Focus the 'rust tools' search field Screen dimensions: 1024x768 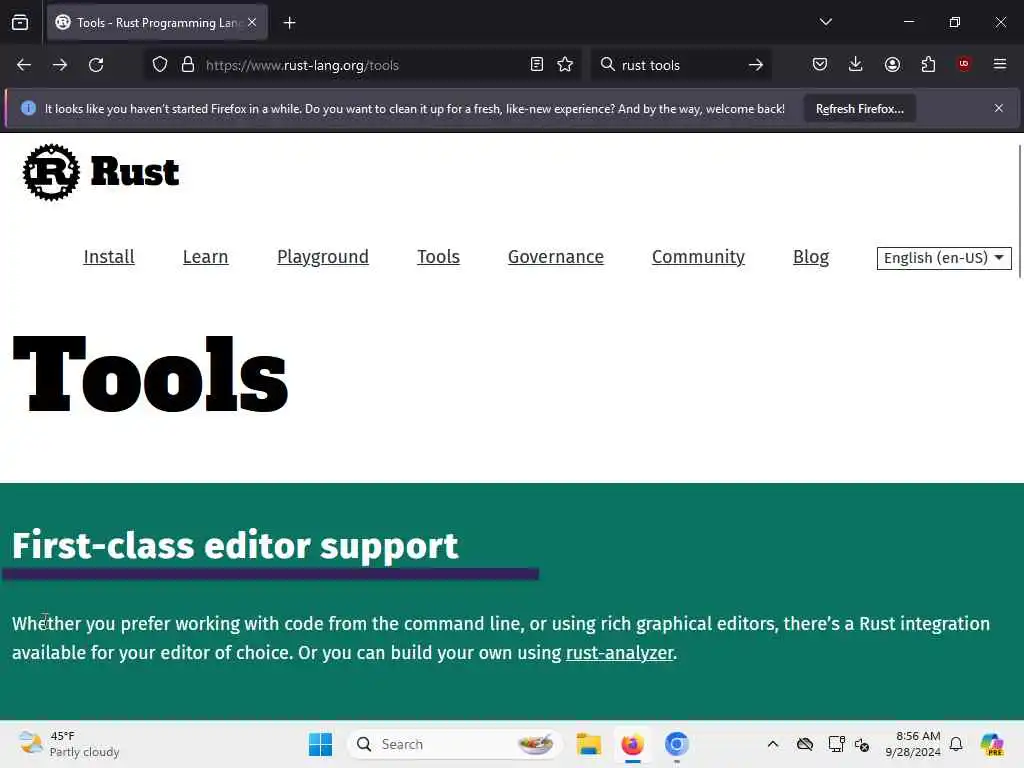point(679,65)
